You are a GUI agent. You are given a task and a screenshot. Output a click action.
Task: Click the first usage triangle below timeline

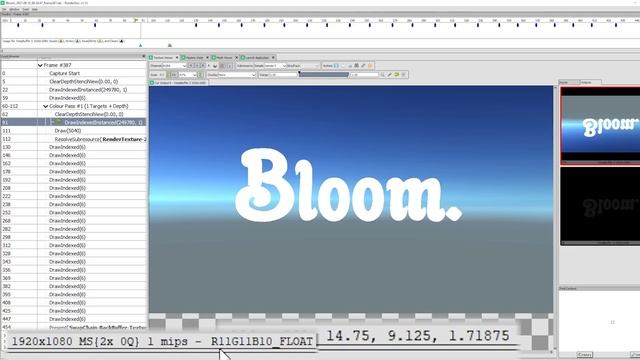[140, 45]
